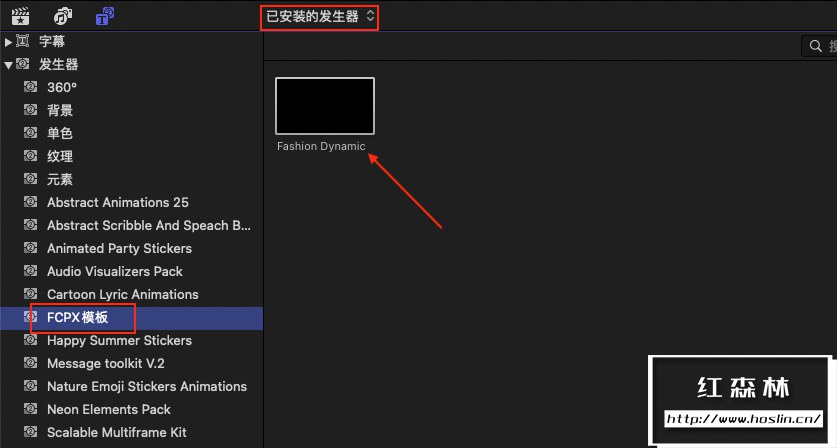The image size is (837, 448).
Task: Click the generator icon beside 背景
Action: coord(31,109)
